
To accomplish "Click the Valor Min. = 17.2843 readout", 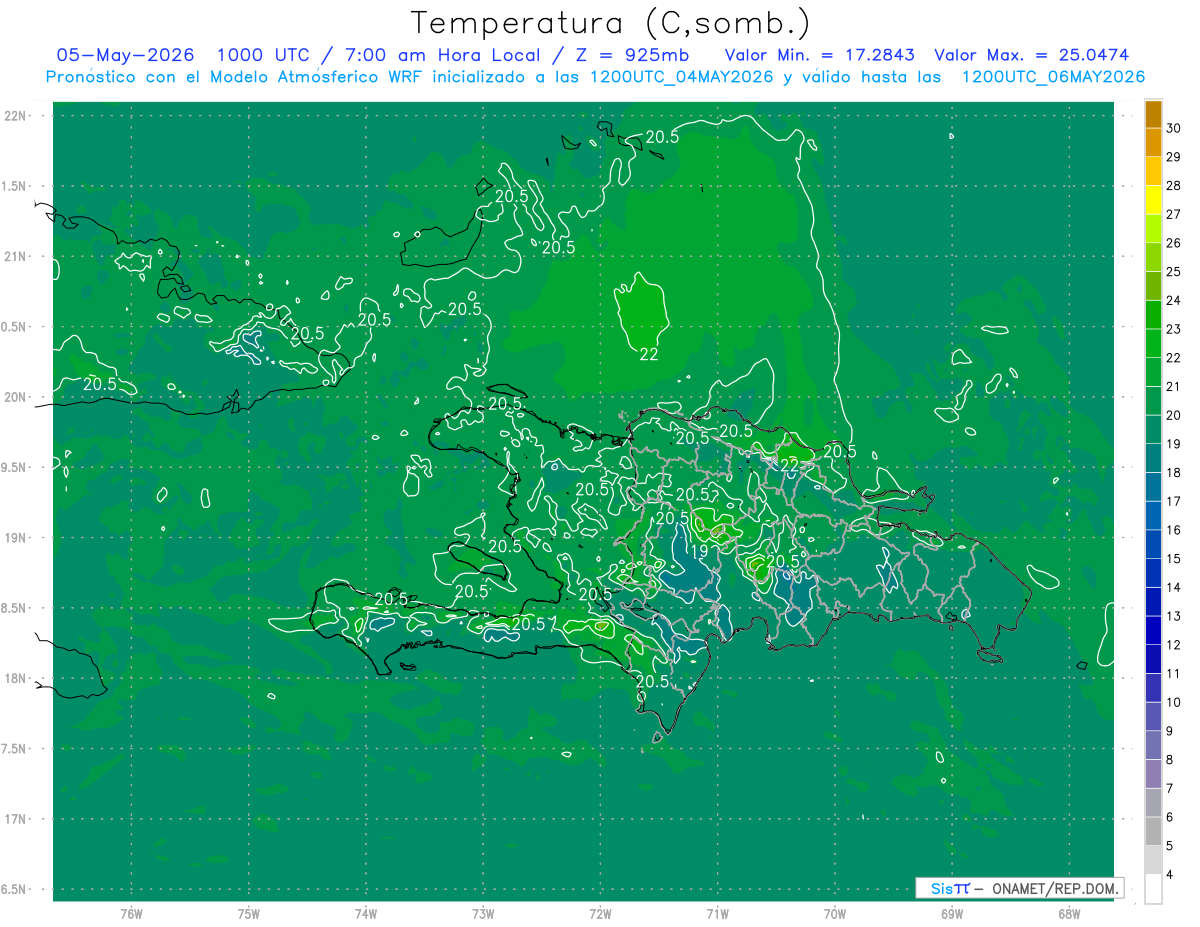I will point(821,55).
